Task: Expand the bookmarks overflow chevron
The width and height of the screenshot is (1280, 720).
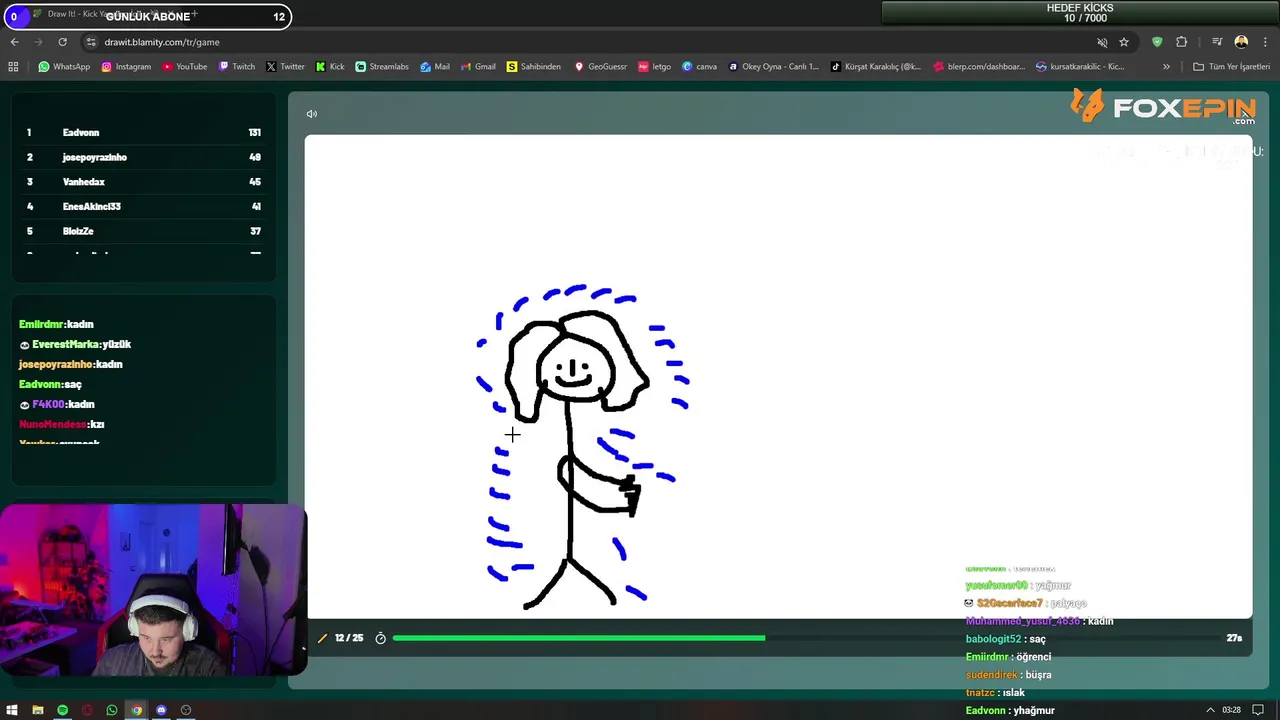Action: pyautogui.click(x=1166, y=67)
